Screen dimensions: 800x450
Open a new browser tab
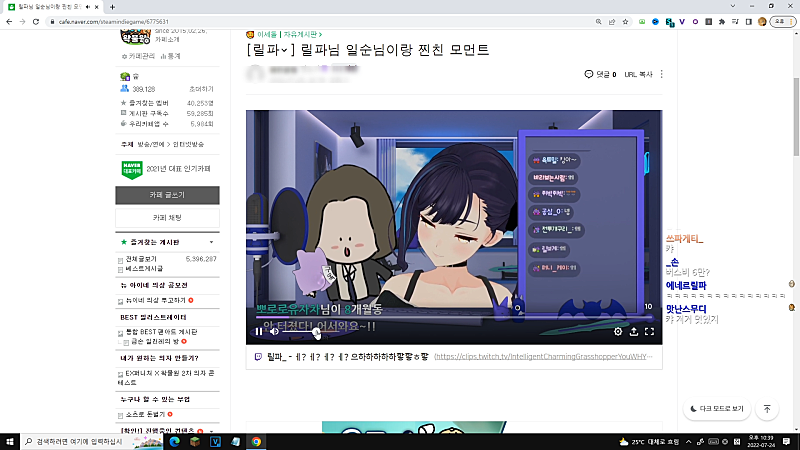(x=112, y=7)
